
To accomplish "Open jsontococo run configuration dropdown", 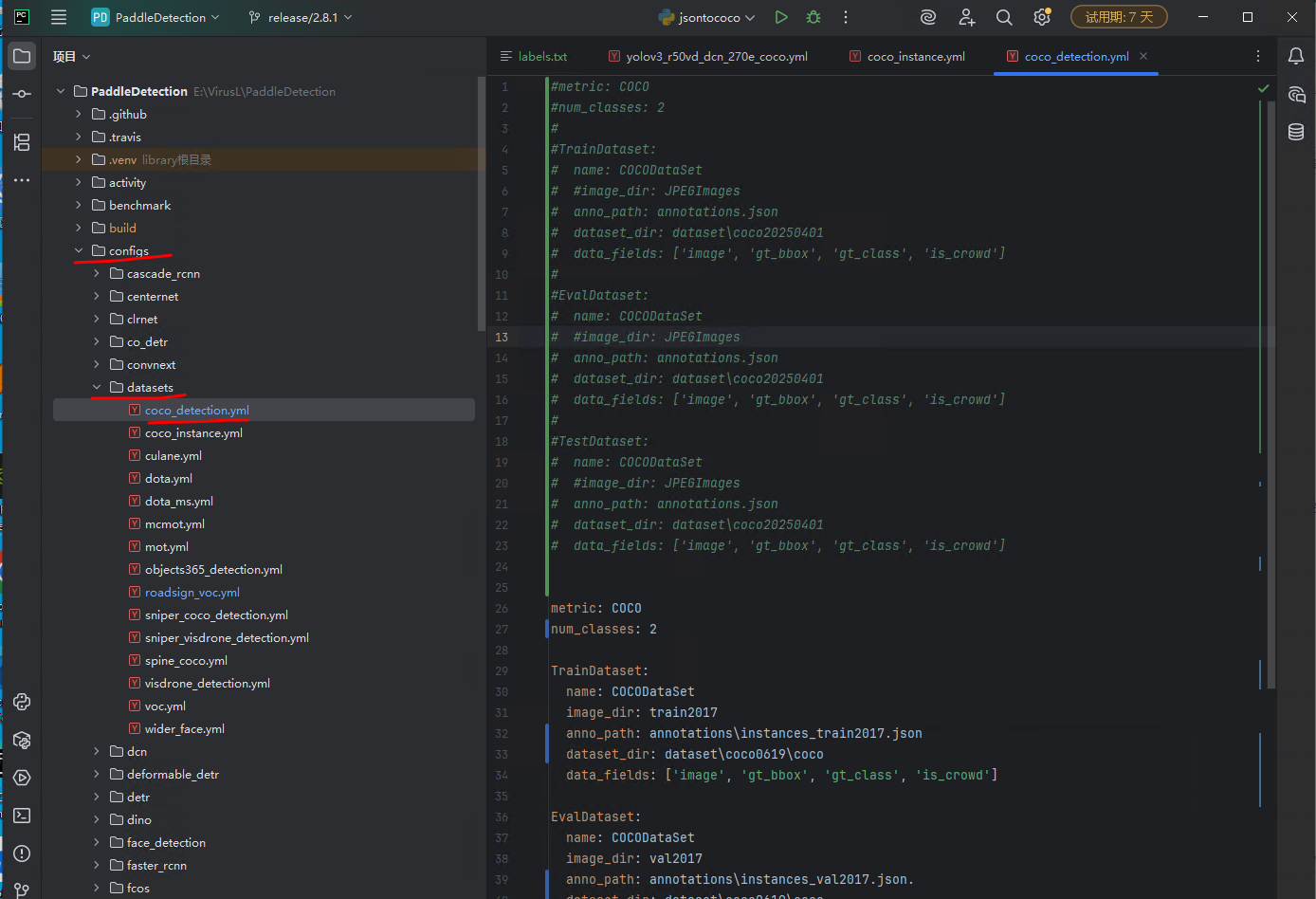I will pyautogui.click(x=707, y=17).
